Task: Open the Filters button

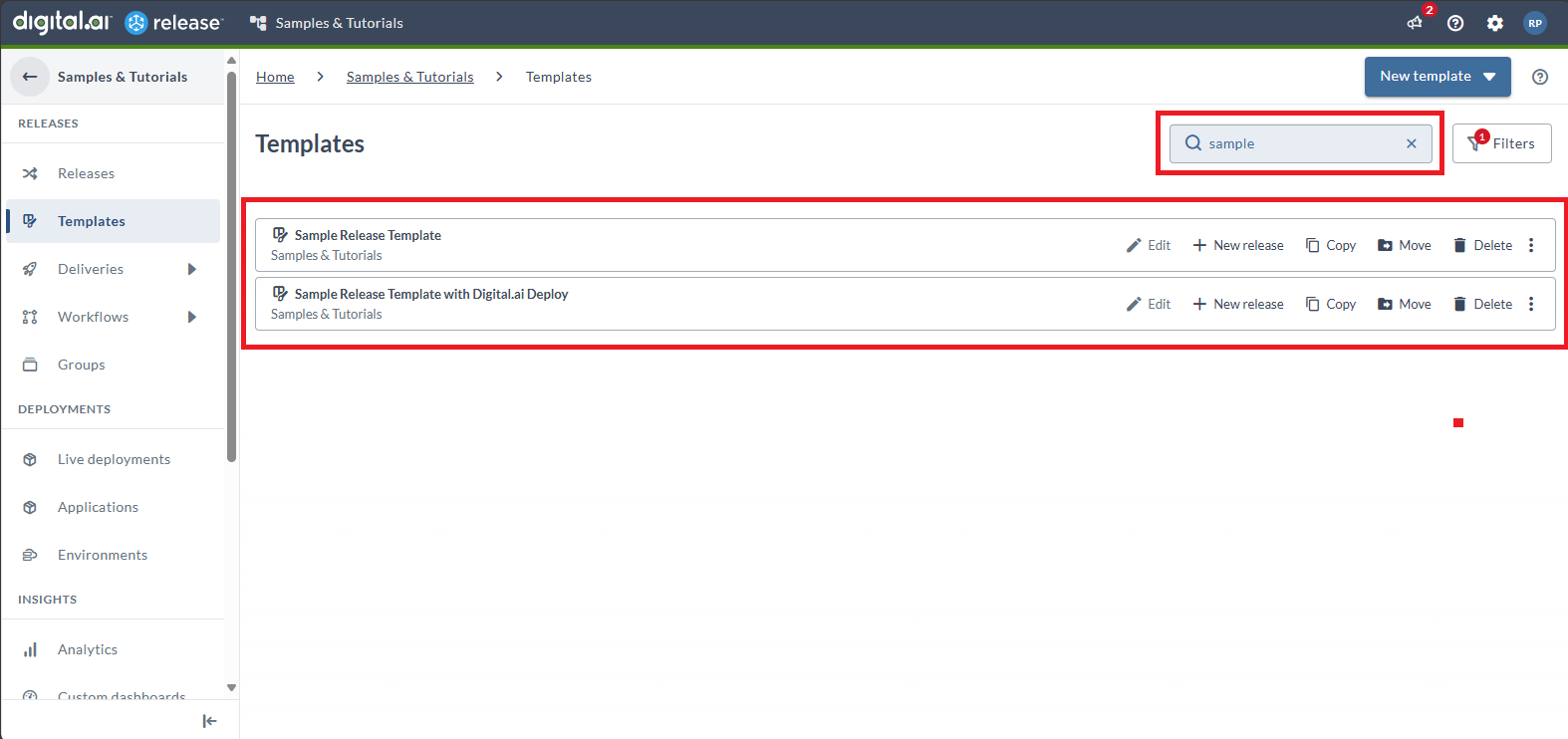Action: tap(1501, 143)
